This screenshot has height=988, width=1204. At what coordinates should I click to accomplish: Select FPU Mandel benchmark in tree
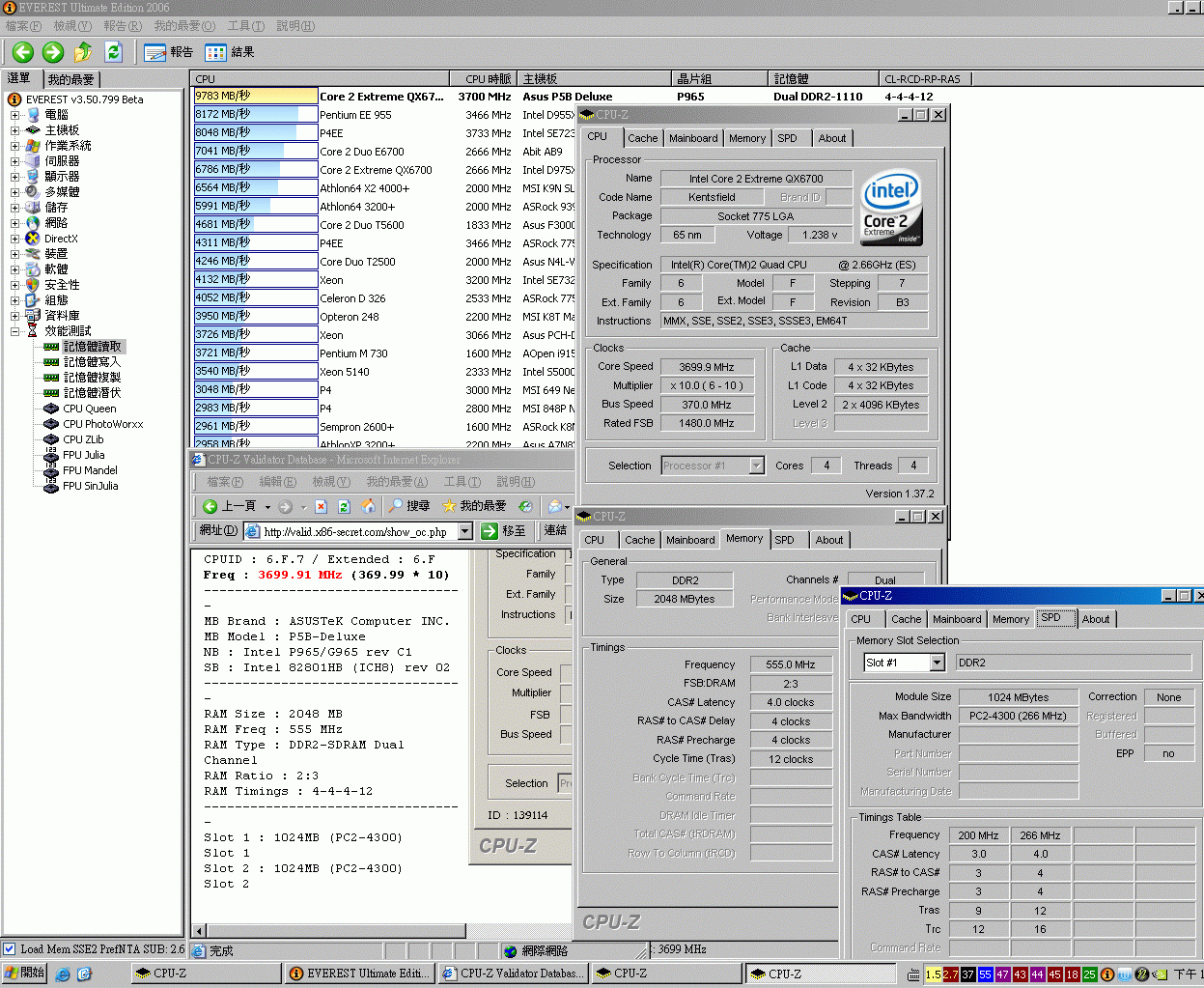90,470
